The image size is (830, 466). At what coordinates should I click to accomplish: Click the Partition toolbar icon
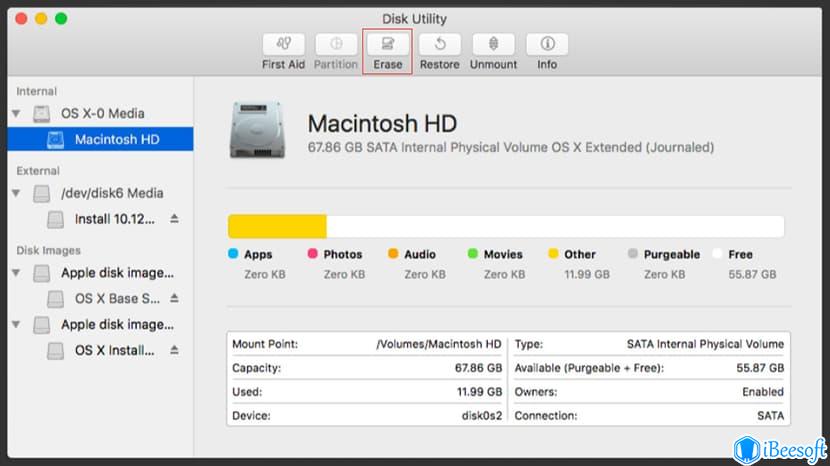(x=336, y=44)
